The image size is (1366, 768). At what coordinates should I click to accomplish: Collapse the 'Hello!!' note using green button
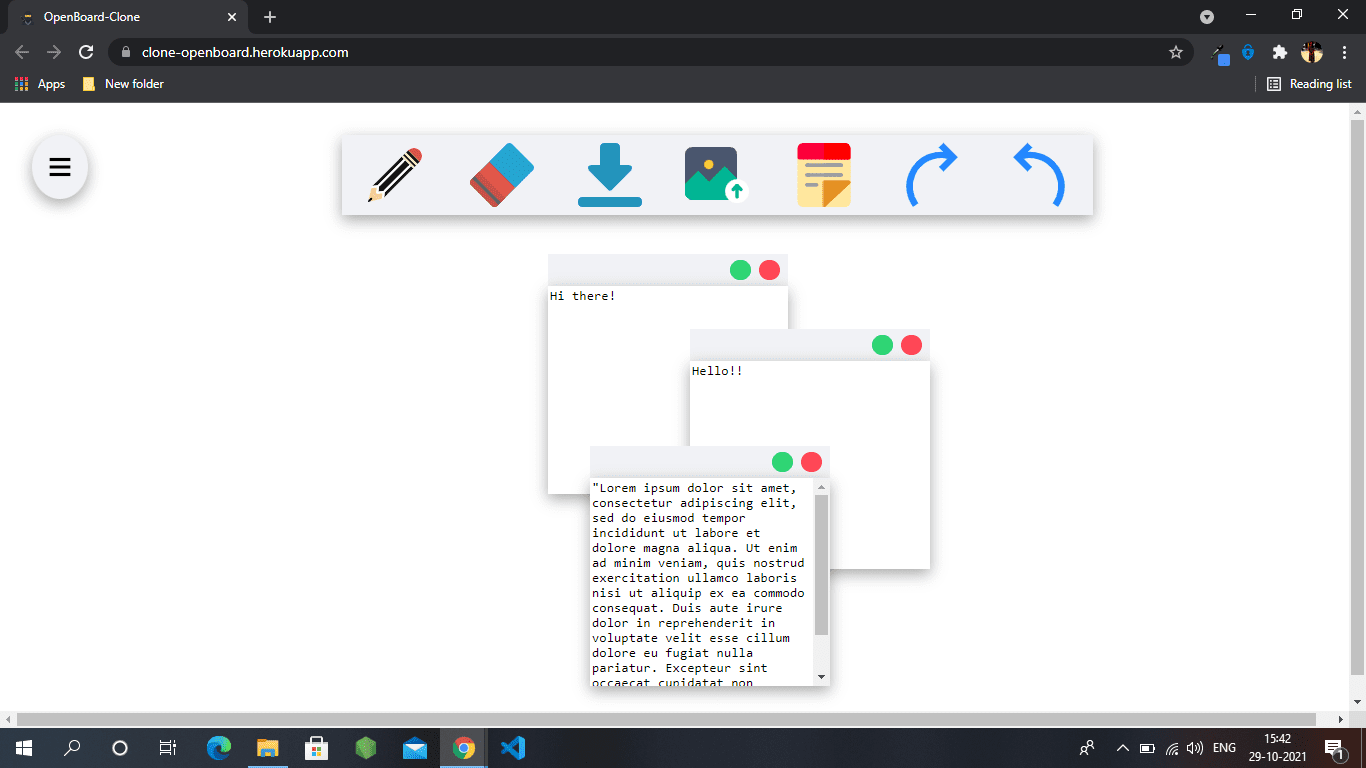pyautogui.click(x=882, y=345)
